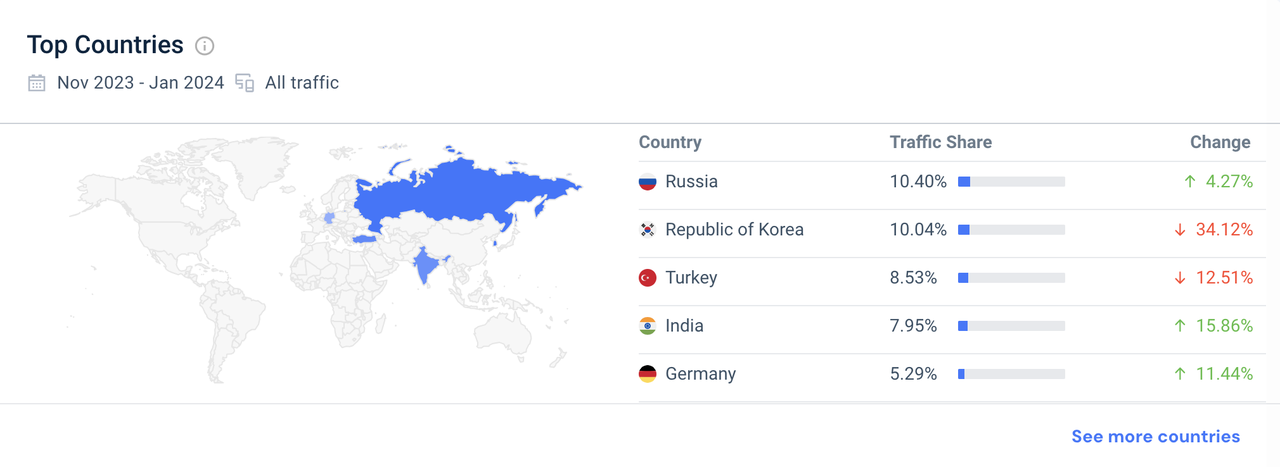Screen dimensions: 1280x467
Task: Click Russia's traffic share bar
Action: (1011, 182)
